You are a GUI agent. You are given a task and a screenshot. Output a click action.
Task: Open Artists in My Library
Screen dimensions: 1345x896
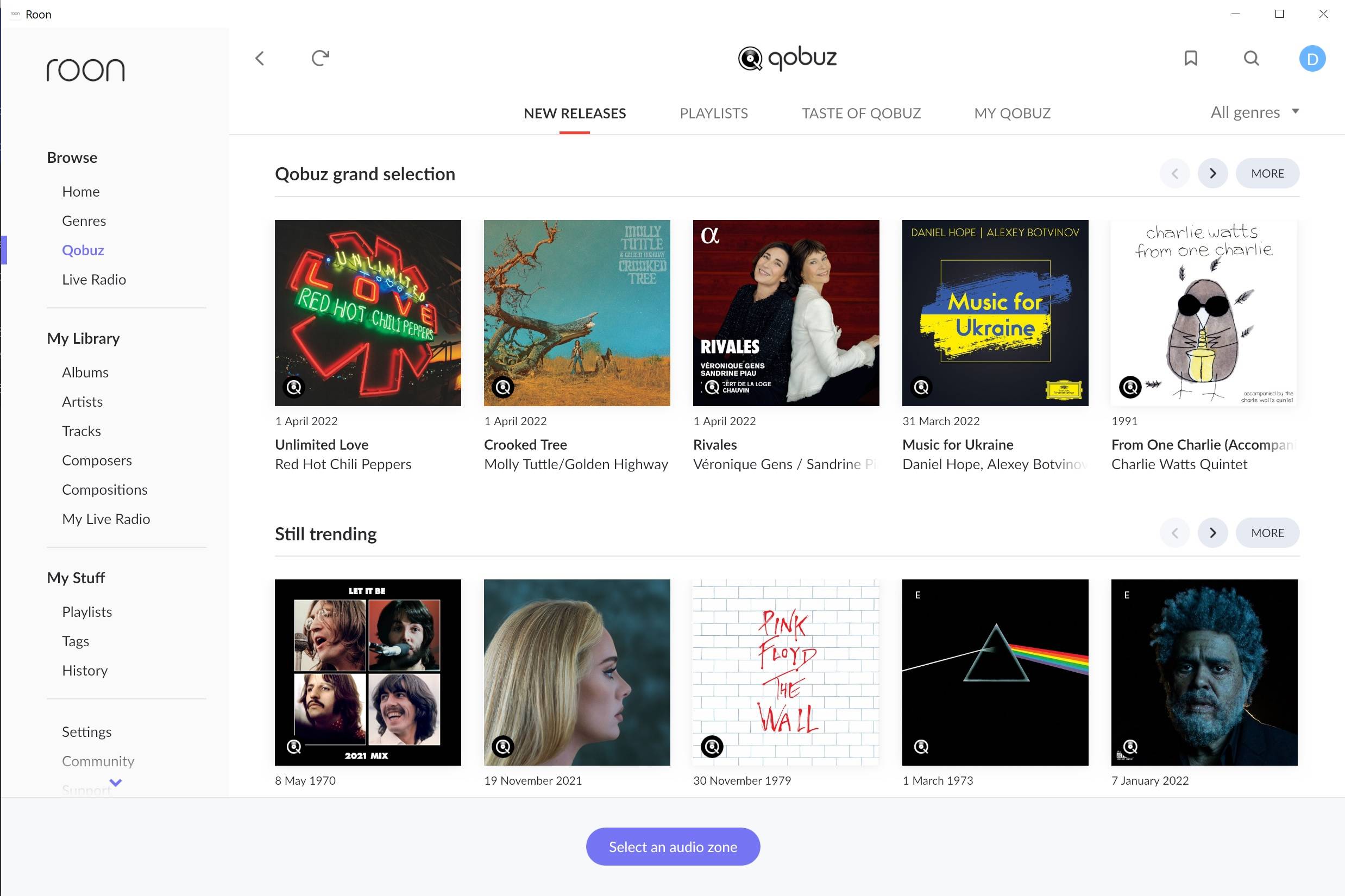[83, 402]
